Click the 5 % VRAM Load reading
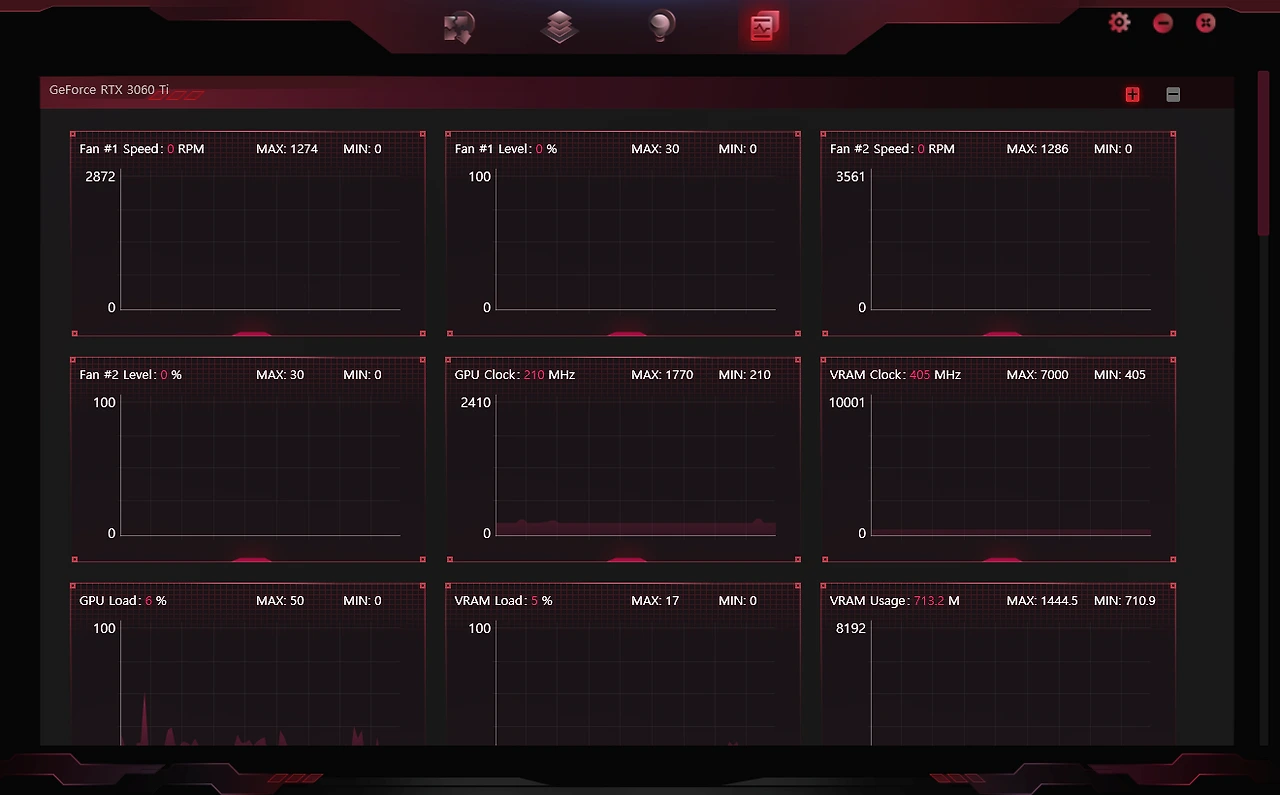 pyautogui.click(x=541, y=601)
